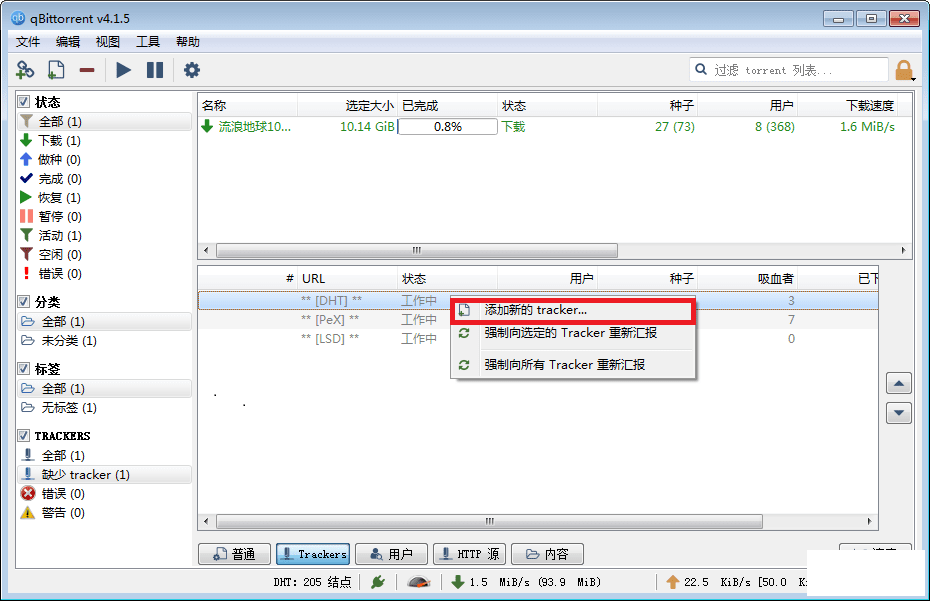Screen dimensions: 930x601
Task: Move tracker up with the up arrow button
Action: pos(899,383)
